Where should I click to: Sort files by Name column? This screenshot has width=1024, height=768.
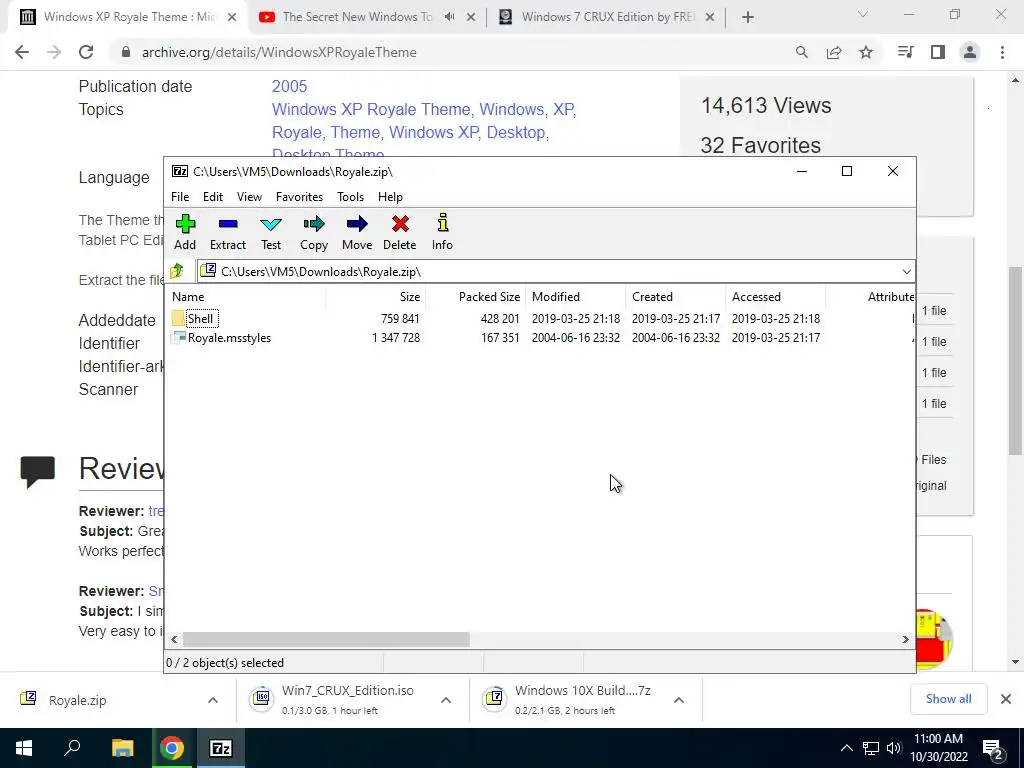coord(247,296)
